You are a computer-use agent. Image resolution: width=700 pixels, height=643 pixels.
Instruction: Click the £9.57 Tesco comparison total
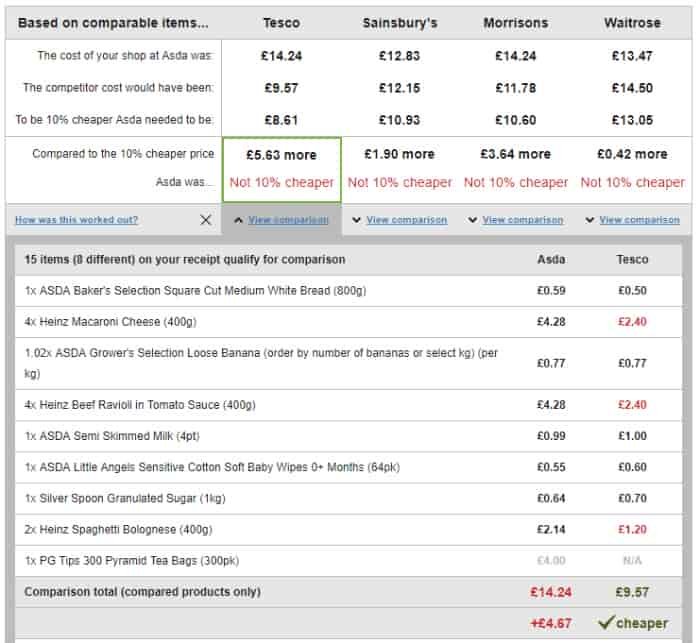tap(632, 593)
